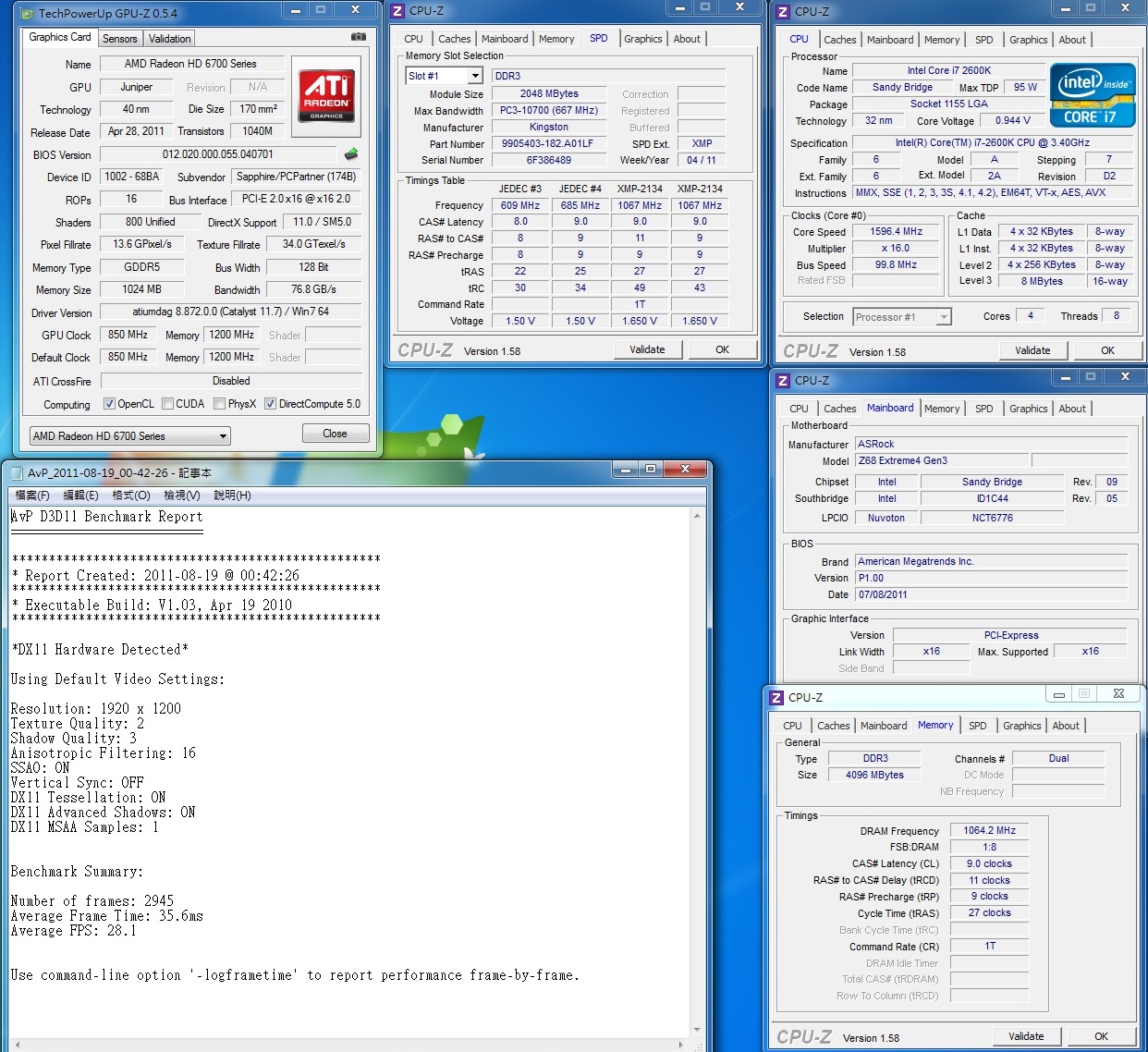1148x1052 pixels.
Task: Click the Notepad vertical scrollbar down arrow
Action: pos(697,1029)
